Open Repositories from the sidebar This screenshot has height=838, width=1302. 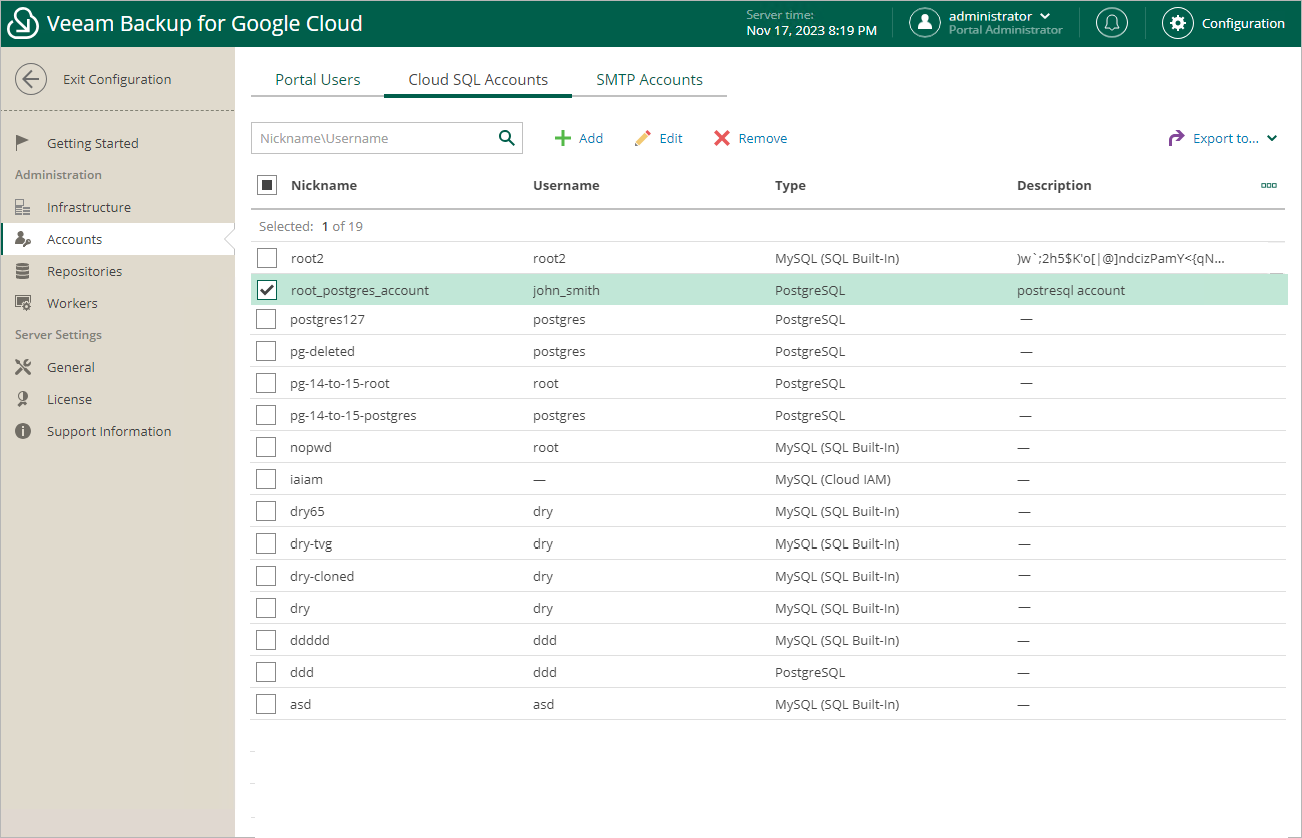(84, 271)
